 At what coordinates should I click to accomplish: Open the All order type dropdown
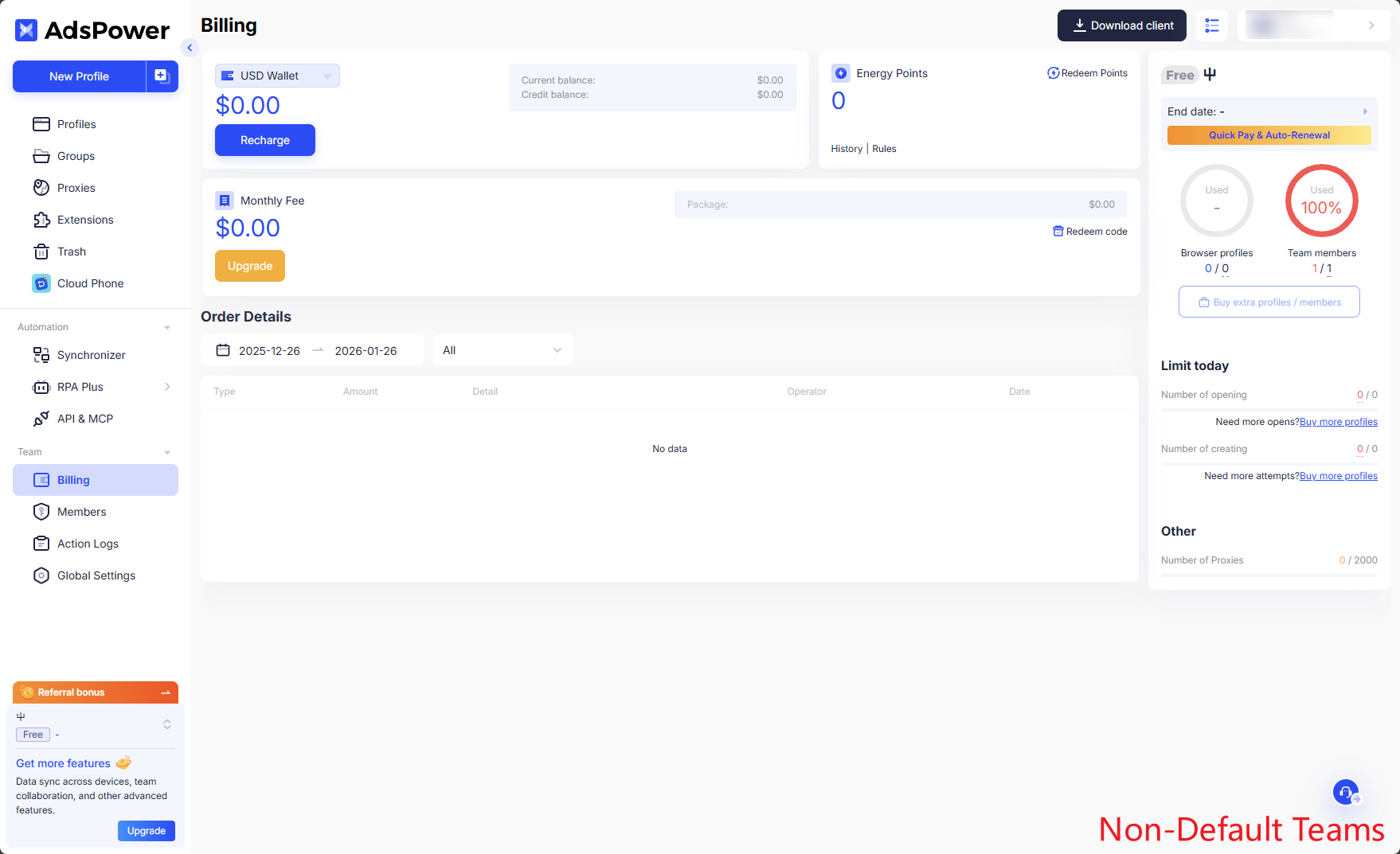click(x=503, y=350)
